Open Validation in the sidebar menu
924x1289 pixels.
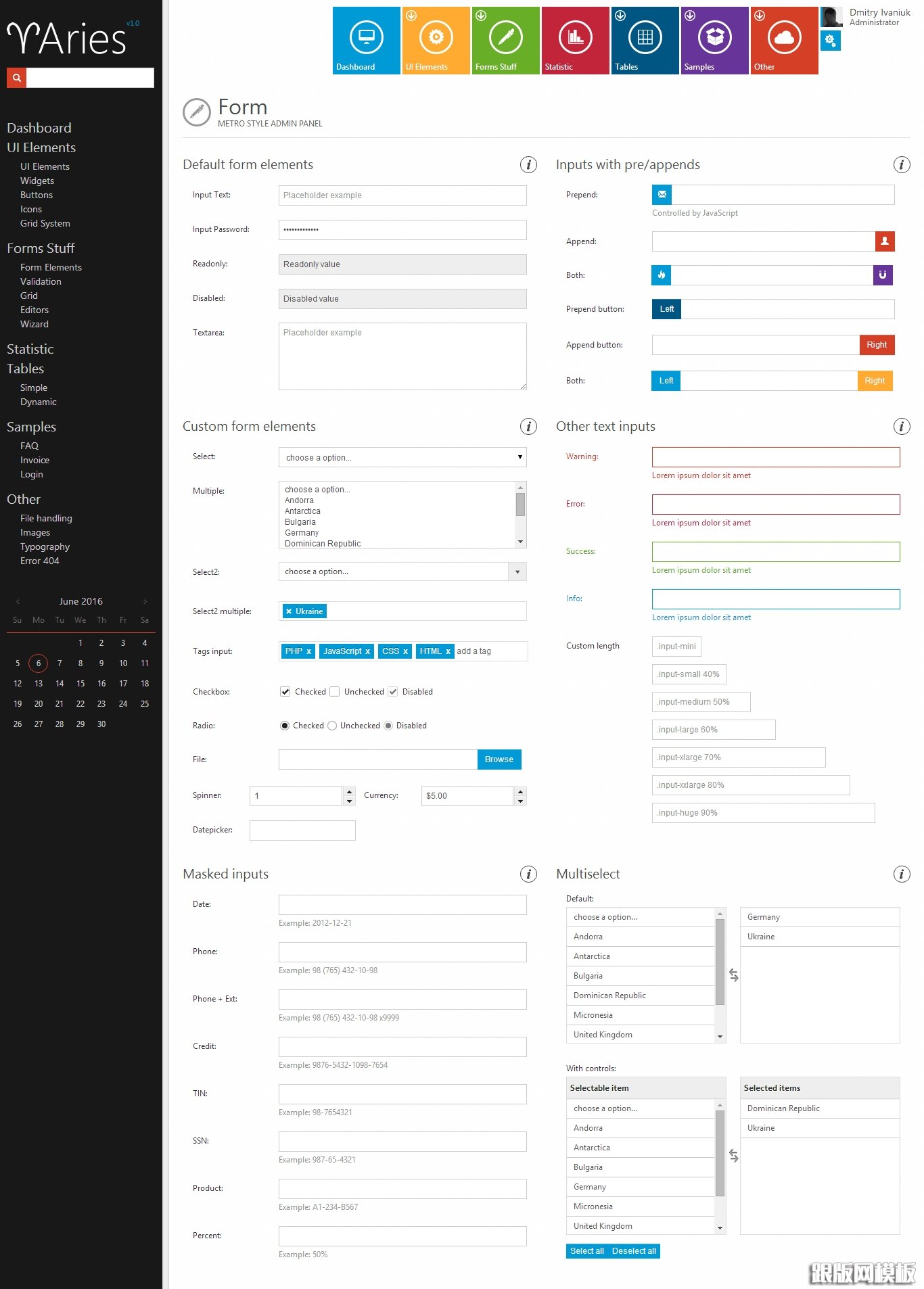point(41,281)
